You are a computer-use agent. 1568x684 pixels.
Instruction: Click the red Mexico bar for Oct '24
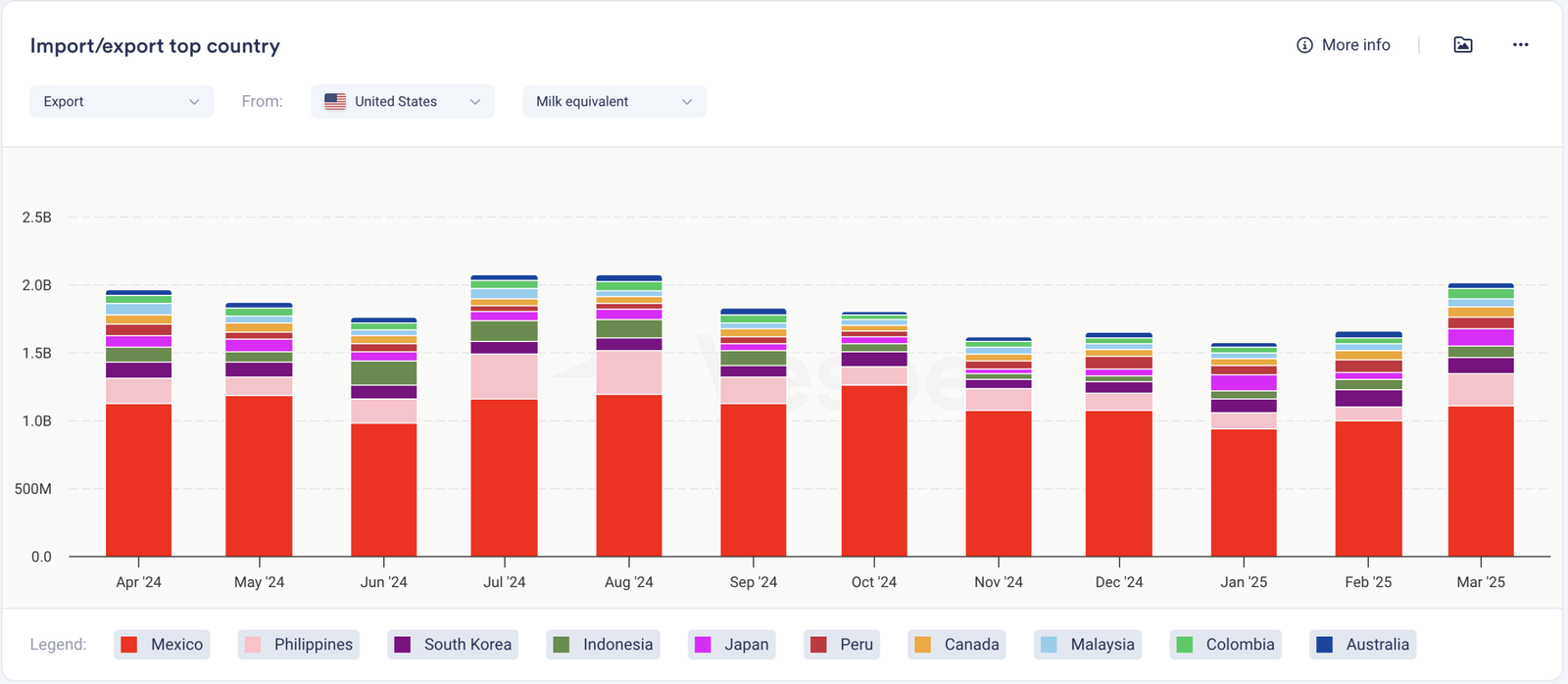tap(873, 470)
